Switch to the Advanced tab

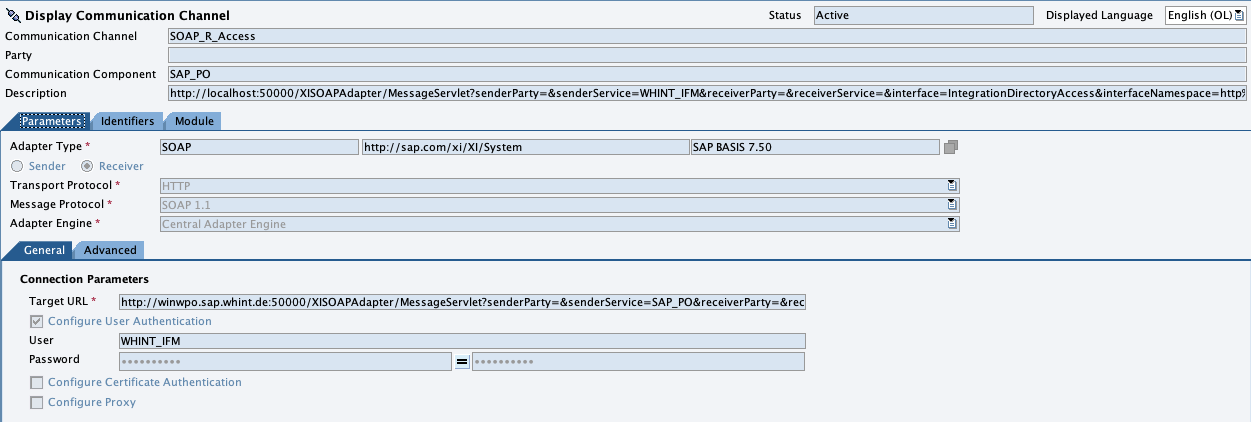(x=110, y=250)
